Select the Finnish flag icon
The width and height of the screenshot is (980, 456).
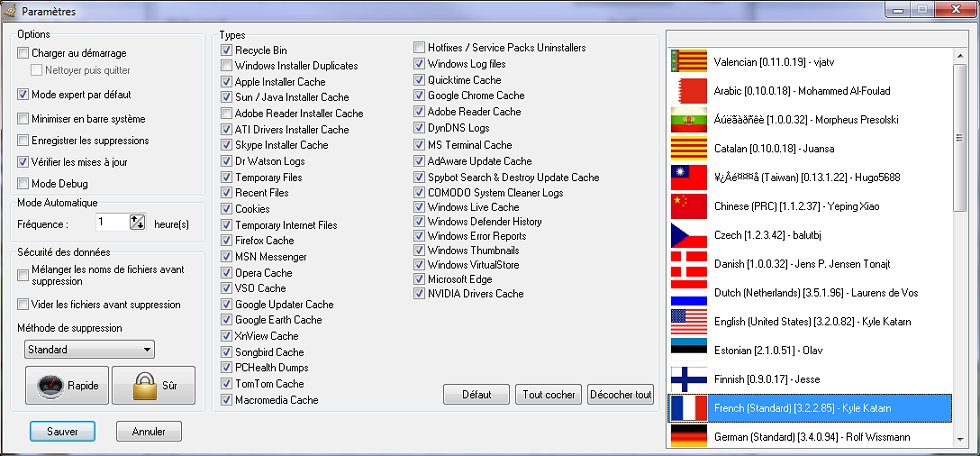(689, 379)
